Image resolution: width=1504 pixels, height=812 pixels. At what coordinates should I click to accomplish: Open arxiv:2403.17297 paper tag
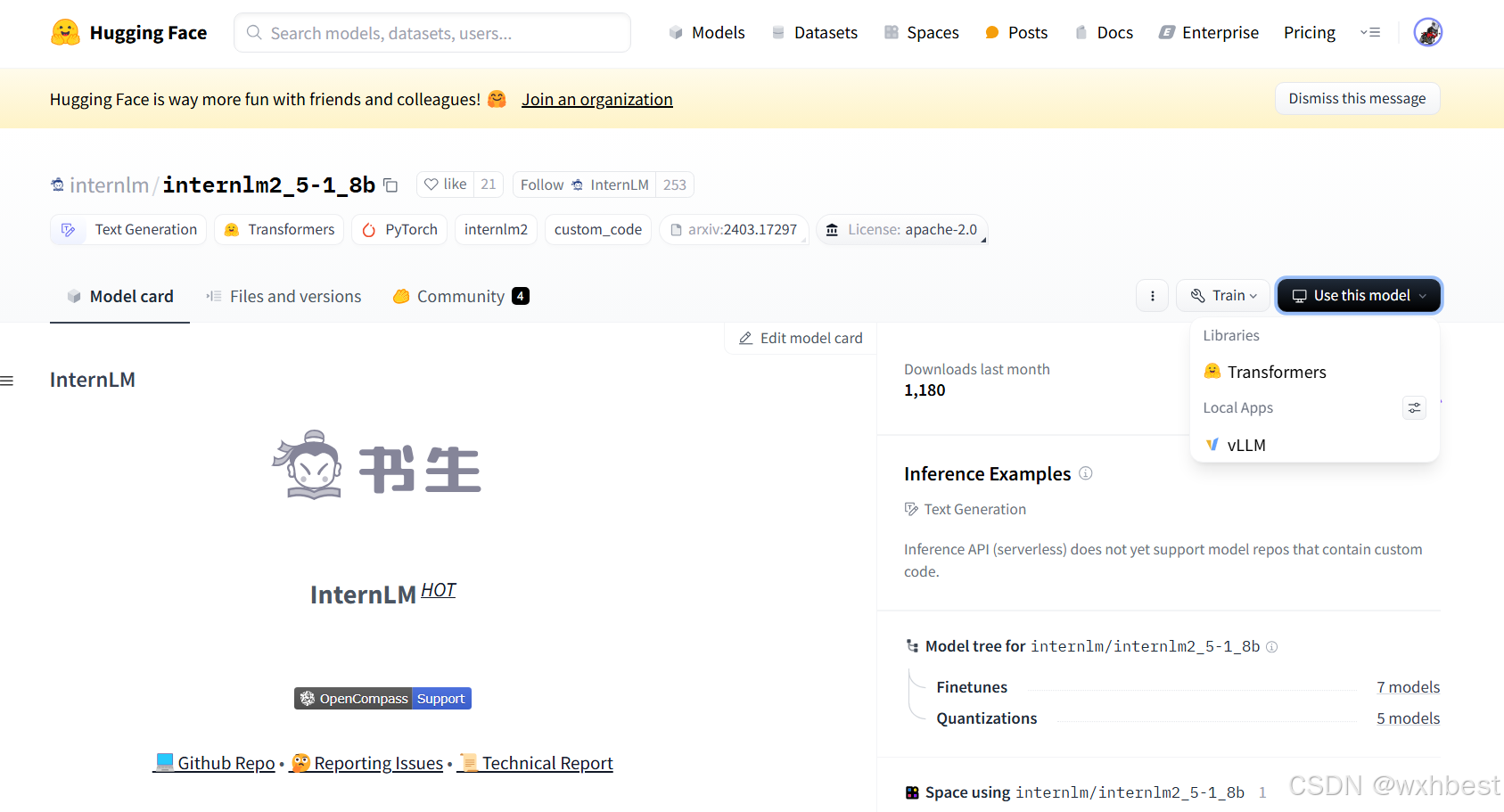pyautogui.click(x=734, y=230)
